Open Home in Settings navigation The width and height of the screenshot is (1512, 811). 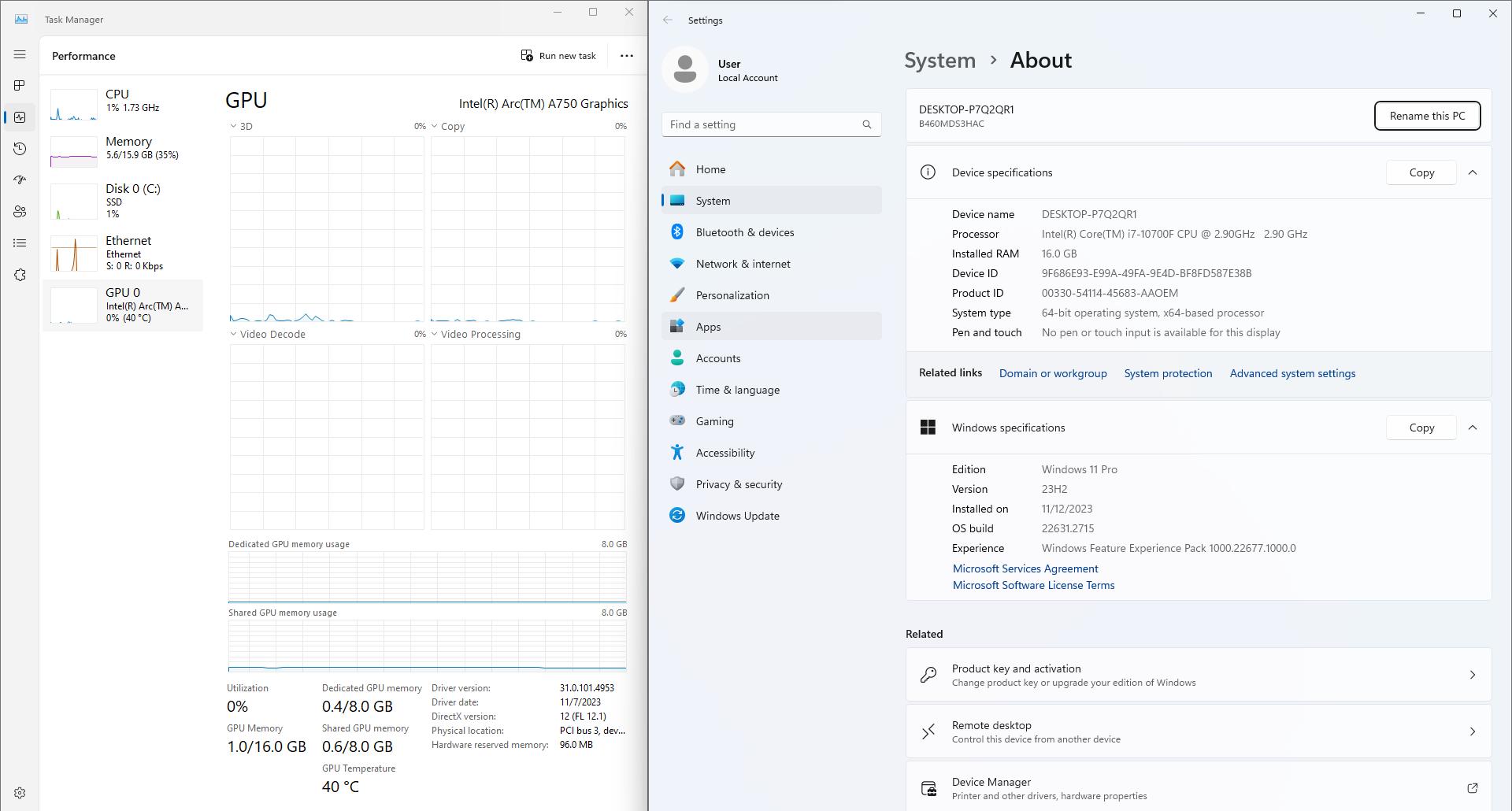[x=771, y=169]
